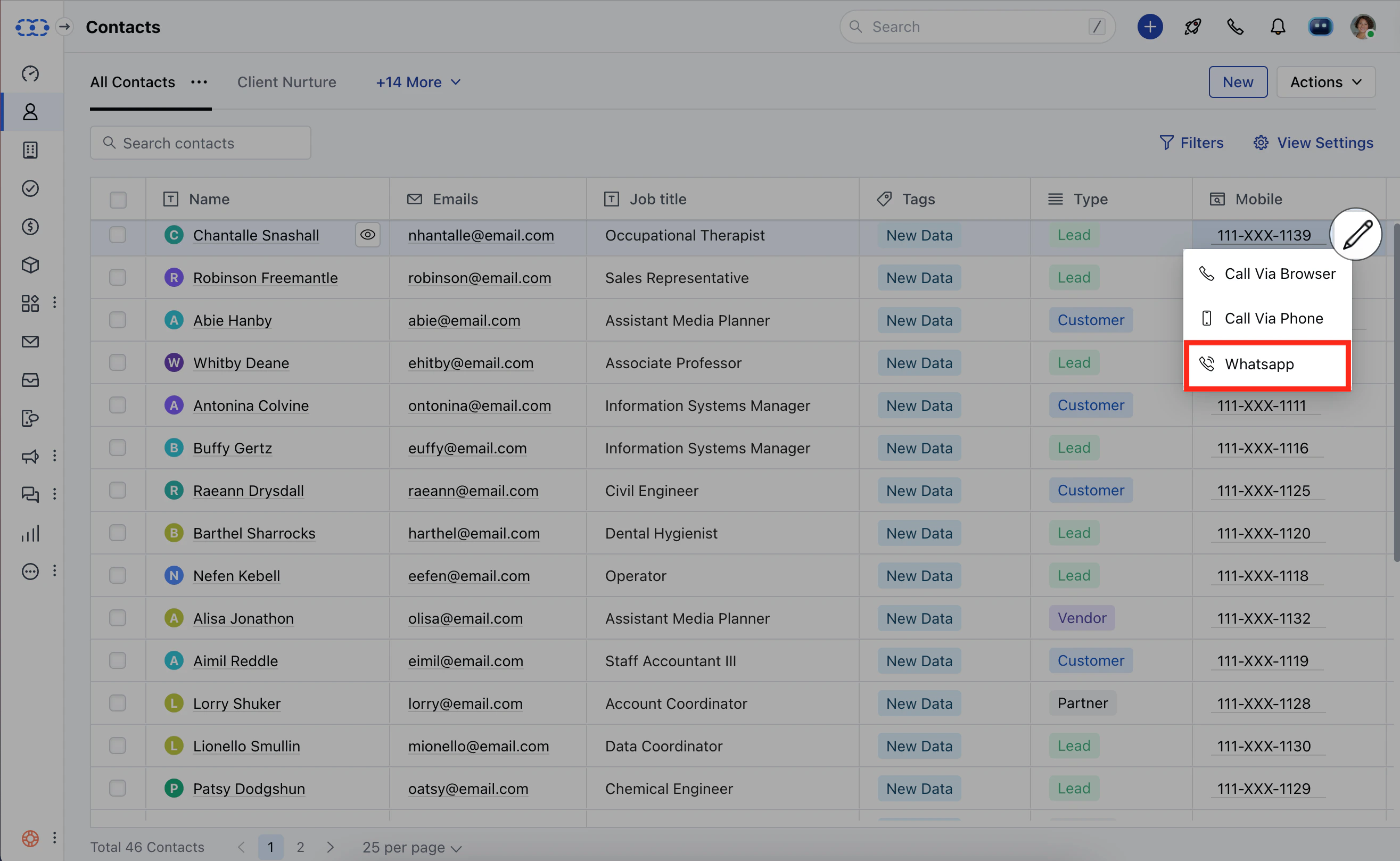This screenshot has height=861, width=1400.
Task: Open the help lifebuoy icon at sidebar bottom
Action: [30, 838]
